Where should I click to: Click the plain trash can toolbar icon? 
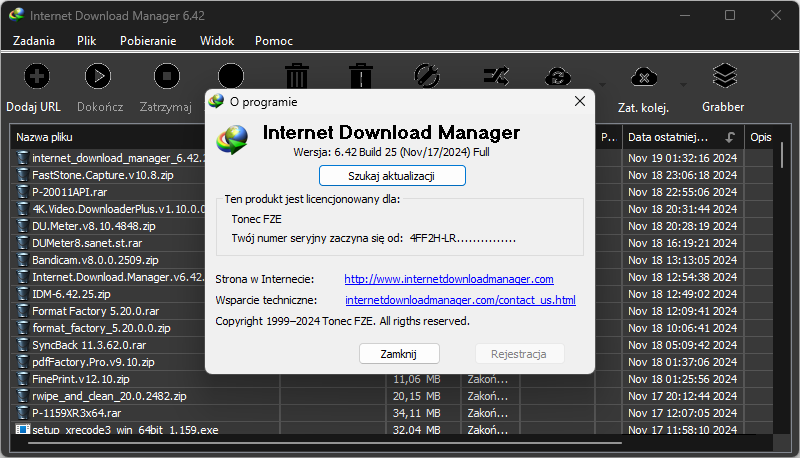pos(297,76)
